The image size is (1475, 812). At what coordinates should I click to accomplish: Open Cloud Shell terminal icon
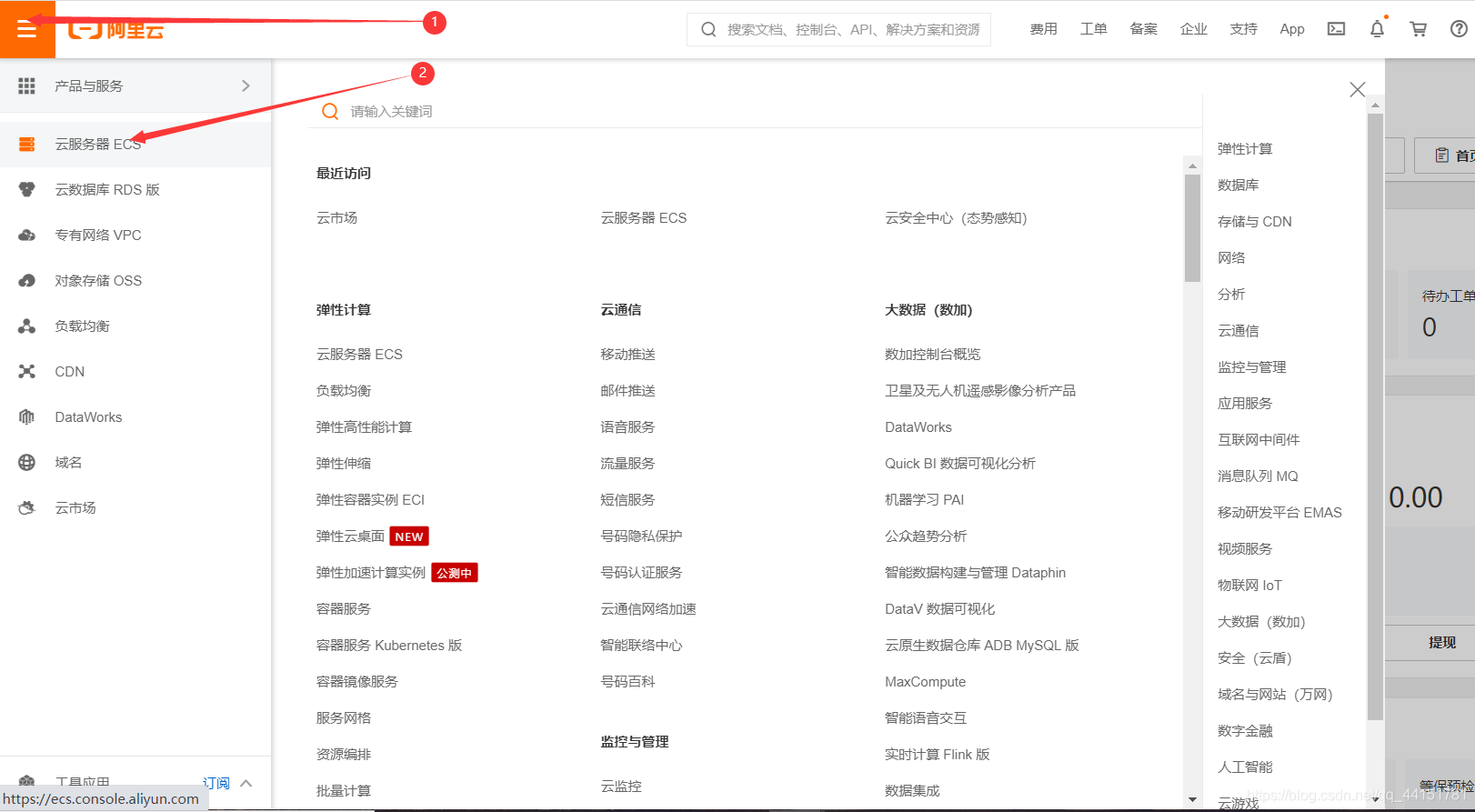[x=1336, y=29]
